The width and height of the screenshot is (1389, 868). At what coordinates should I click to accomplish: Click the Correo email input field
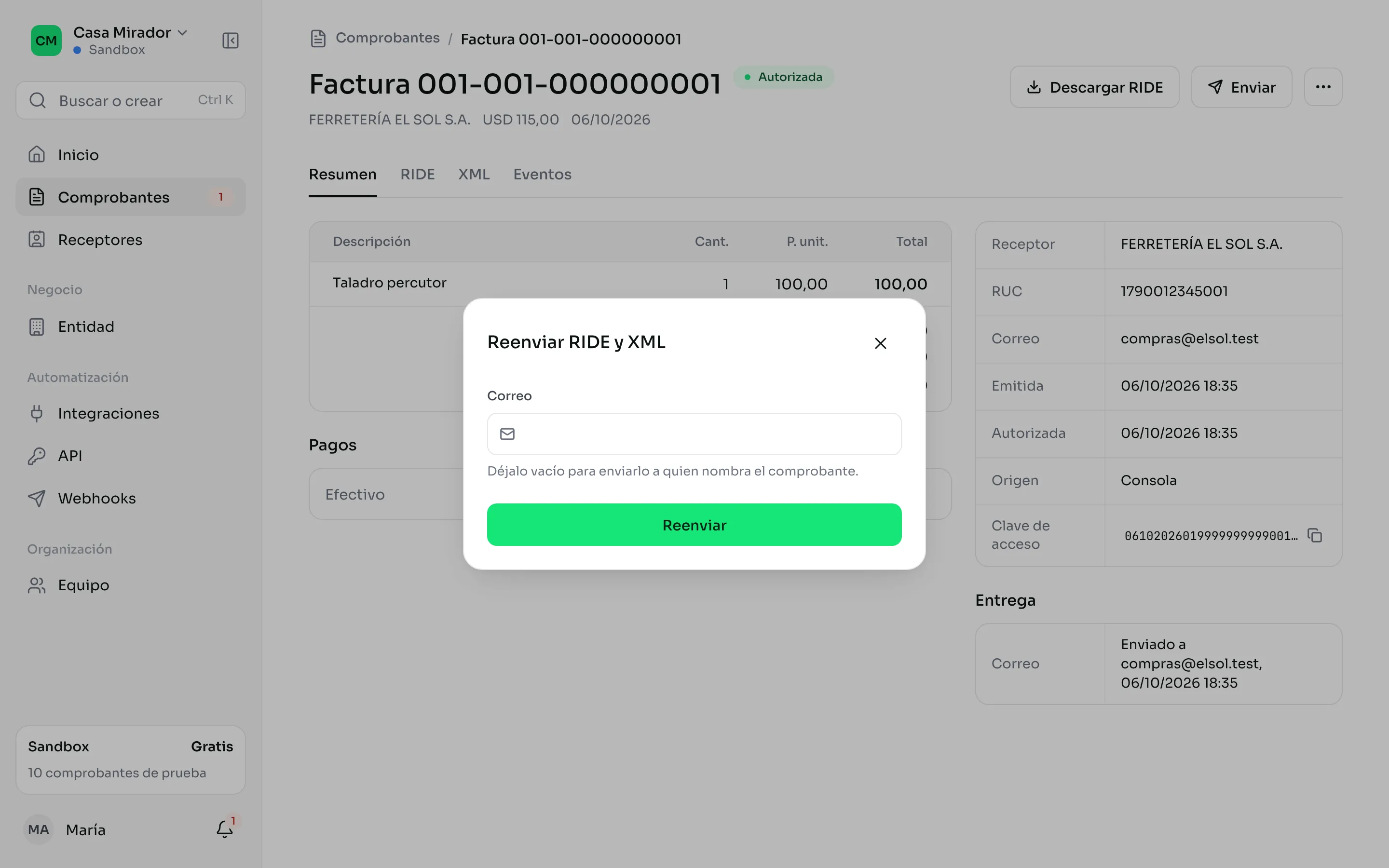(694, 434)
